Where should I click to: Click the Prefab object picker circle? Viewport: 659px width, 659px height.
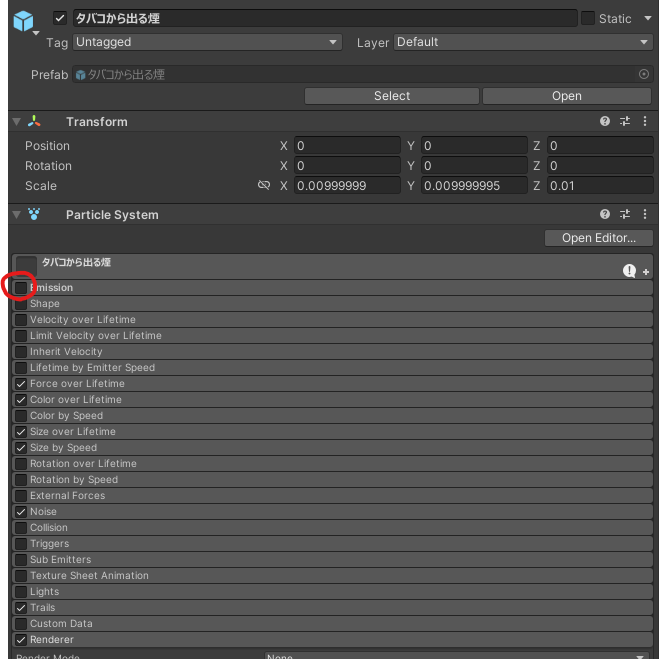tap(643, 74)
